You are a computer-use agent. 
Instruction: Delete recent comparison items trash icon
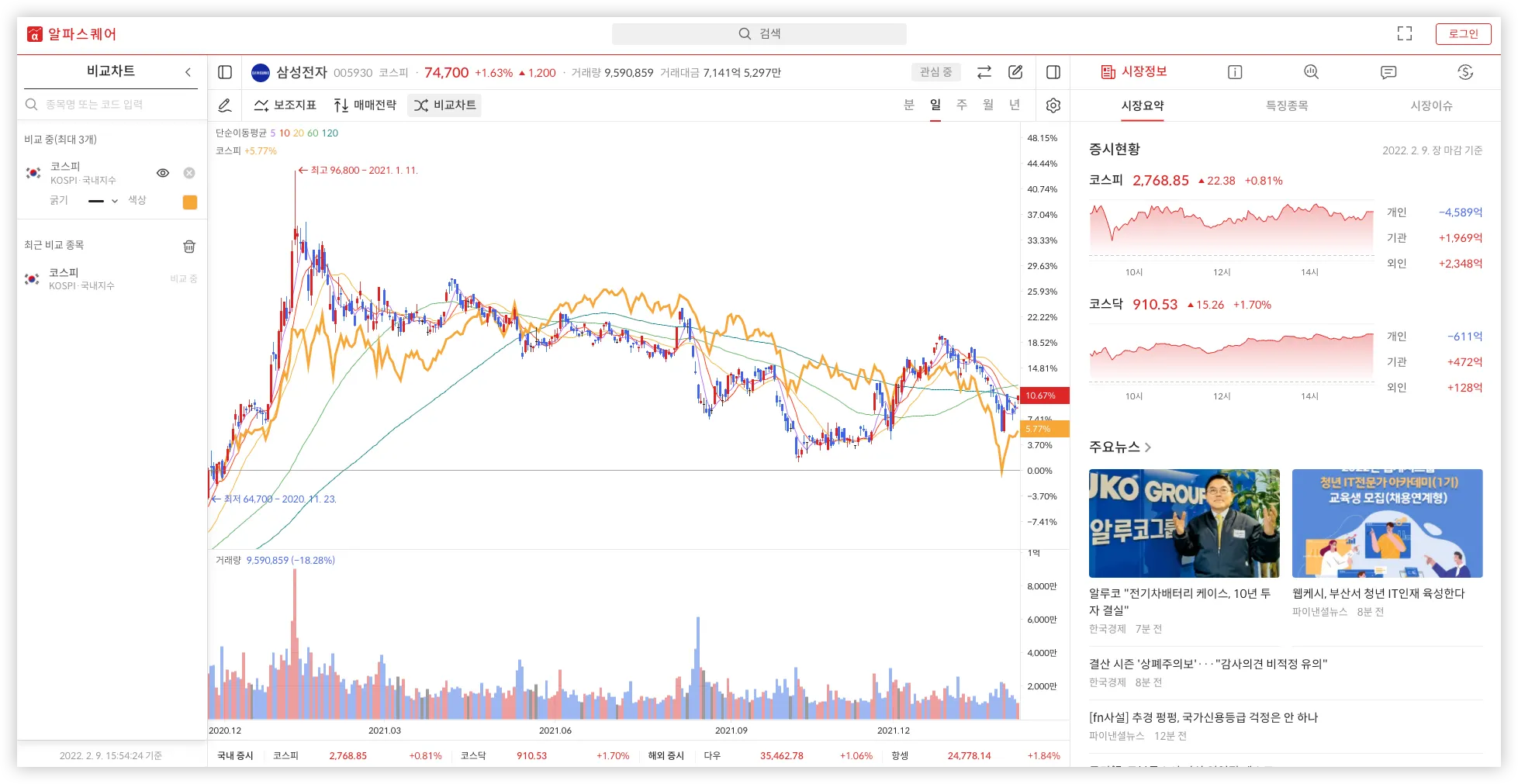(189, 247)
